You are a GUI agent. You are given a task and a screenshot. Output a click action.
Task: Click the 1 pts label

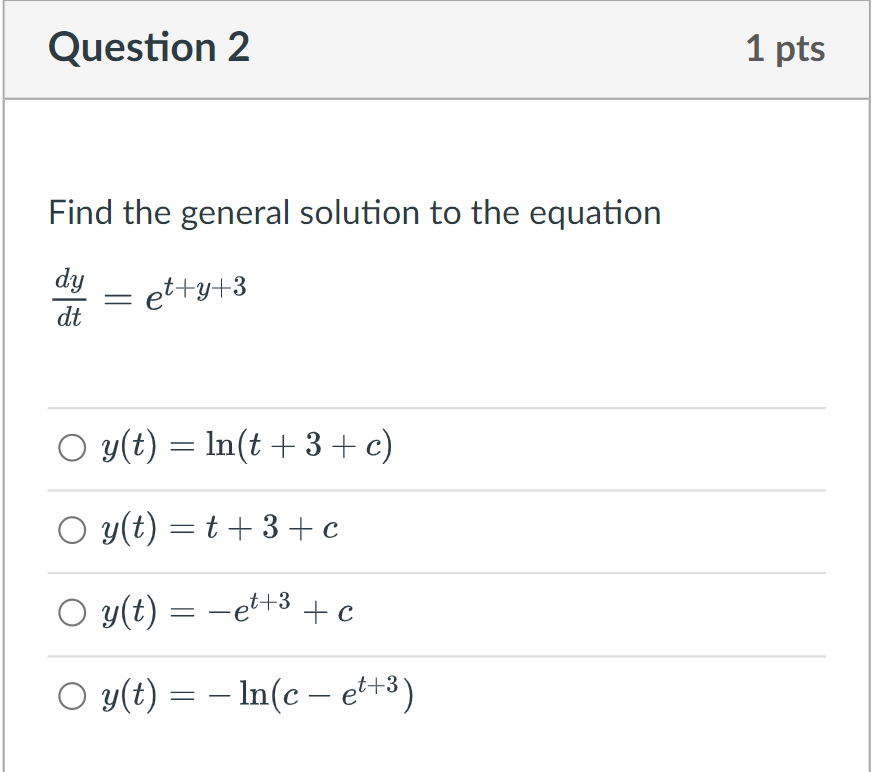pyautogui.click(x=787, y=47)
